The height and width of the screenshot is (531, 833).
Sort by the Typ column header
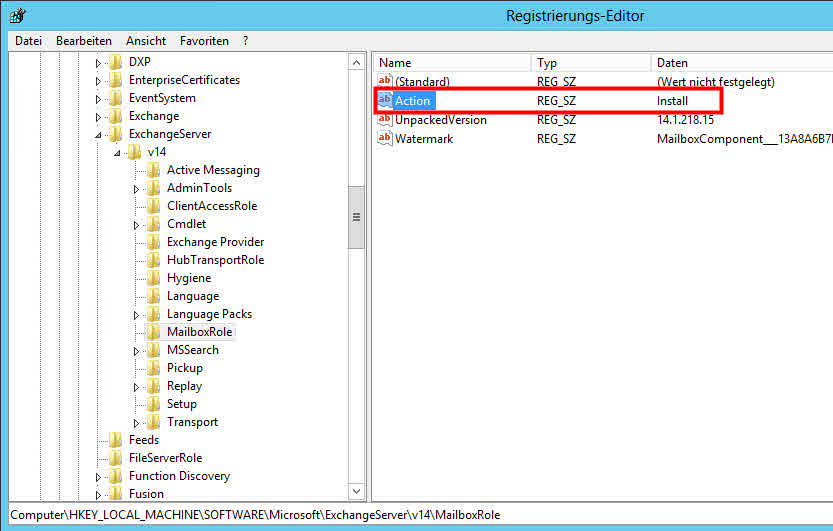point(590,63)
